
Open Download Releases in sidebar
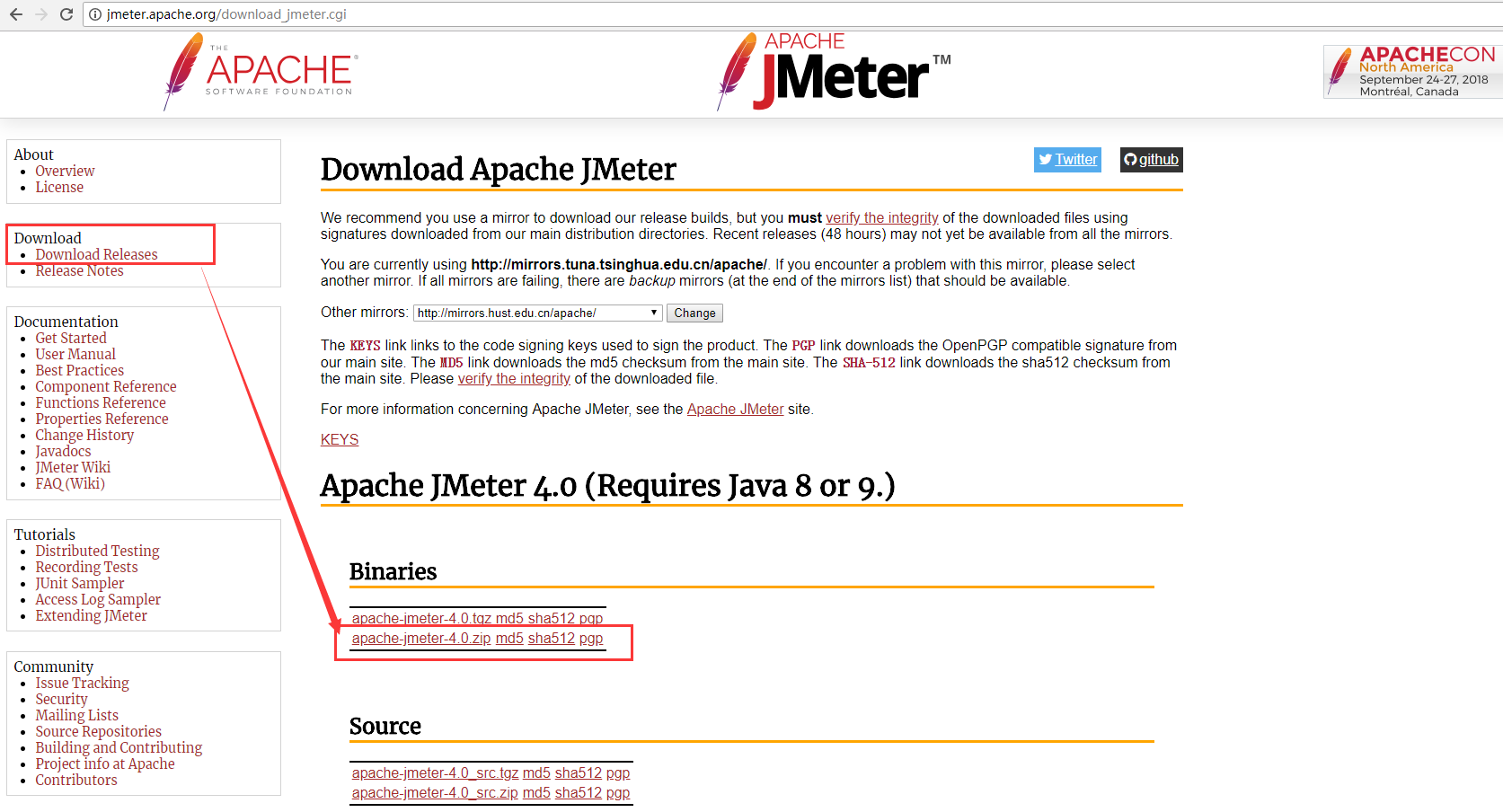pyautogui.click(x=96, y=254)
